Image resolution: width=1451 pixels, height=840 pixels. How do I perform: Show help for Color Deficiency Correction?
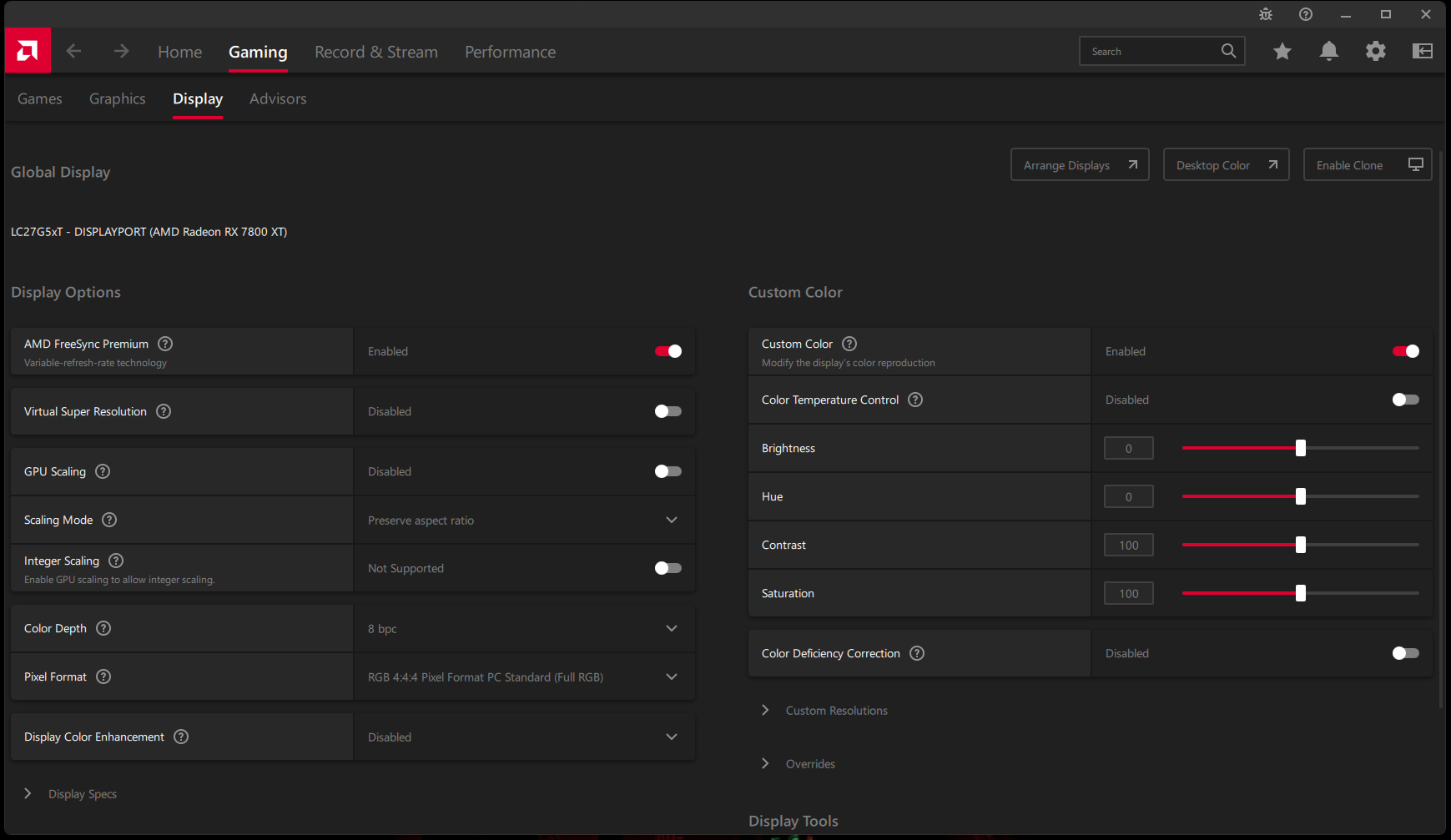[917, 653]
